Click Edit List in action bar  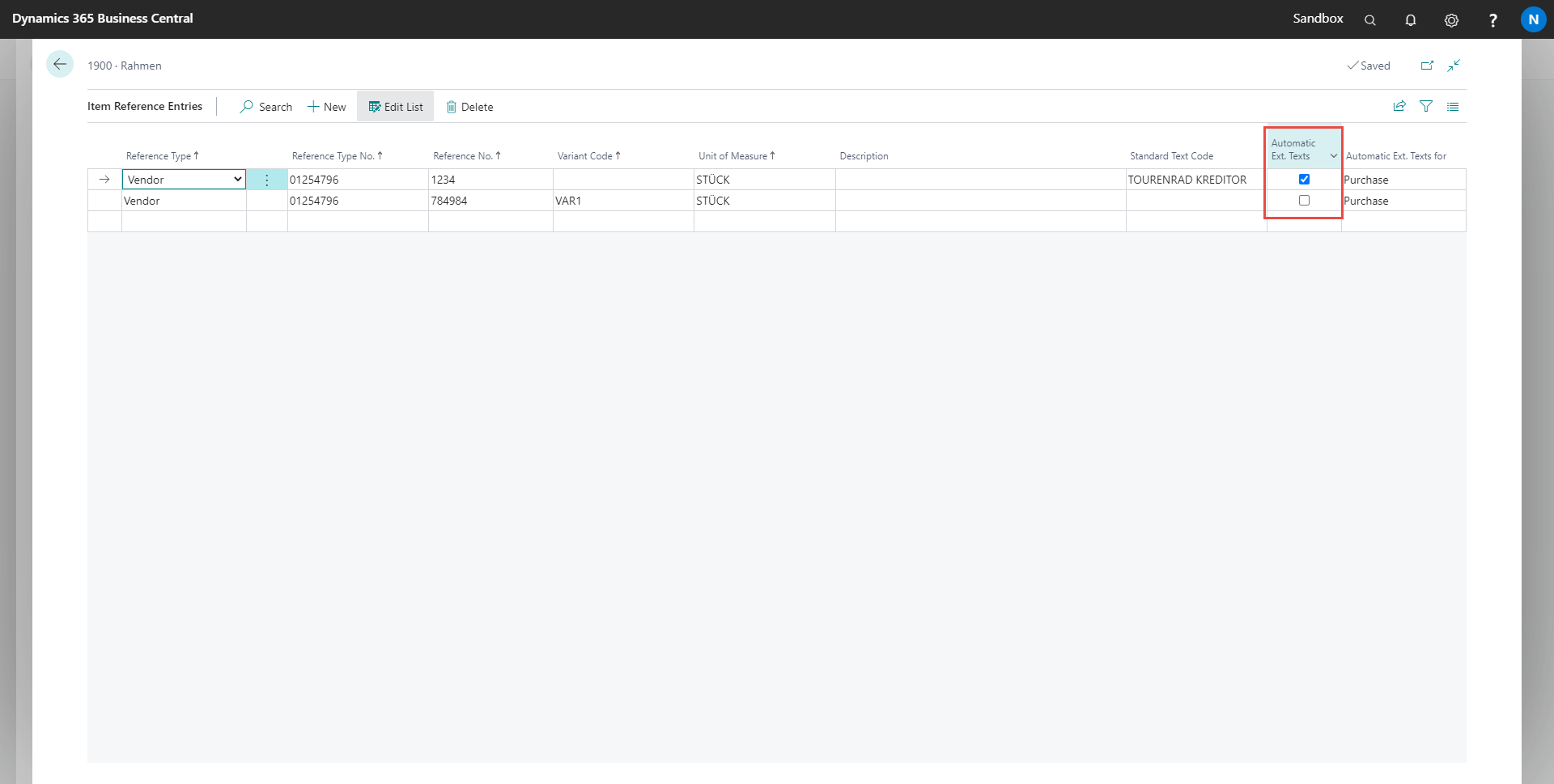point(396,107)
